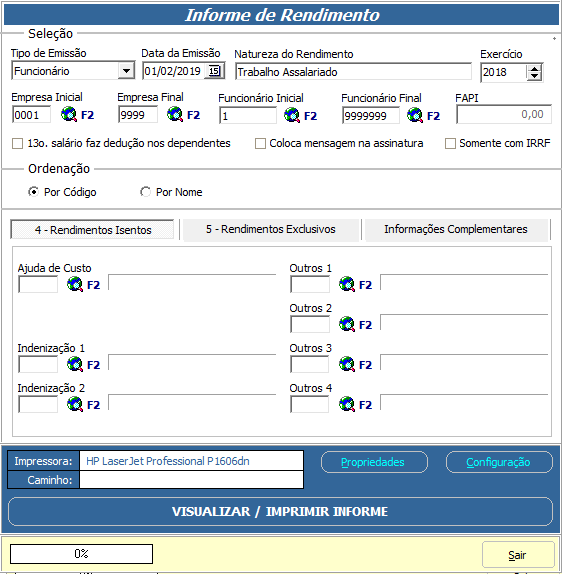
Task: Open 5 - Rendimentos Exclusivos tab
Action: click(x=271, y=230)
